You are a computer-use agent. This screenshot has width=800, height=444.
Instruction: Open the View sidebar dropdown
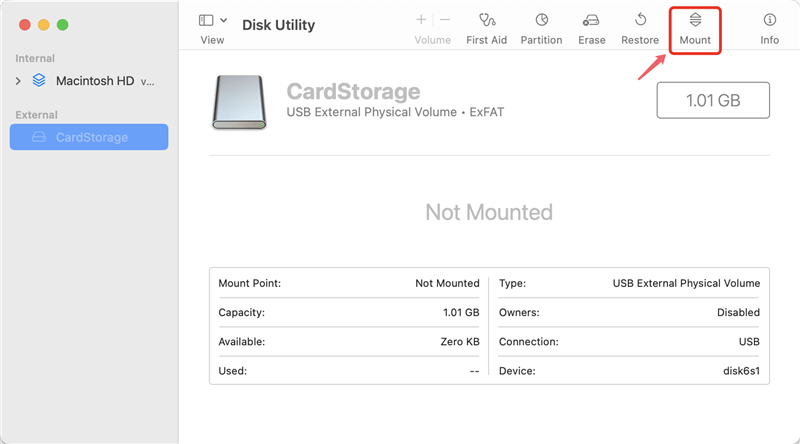tap(206, 20)
